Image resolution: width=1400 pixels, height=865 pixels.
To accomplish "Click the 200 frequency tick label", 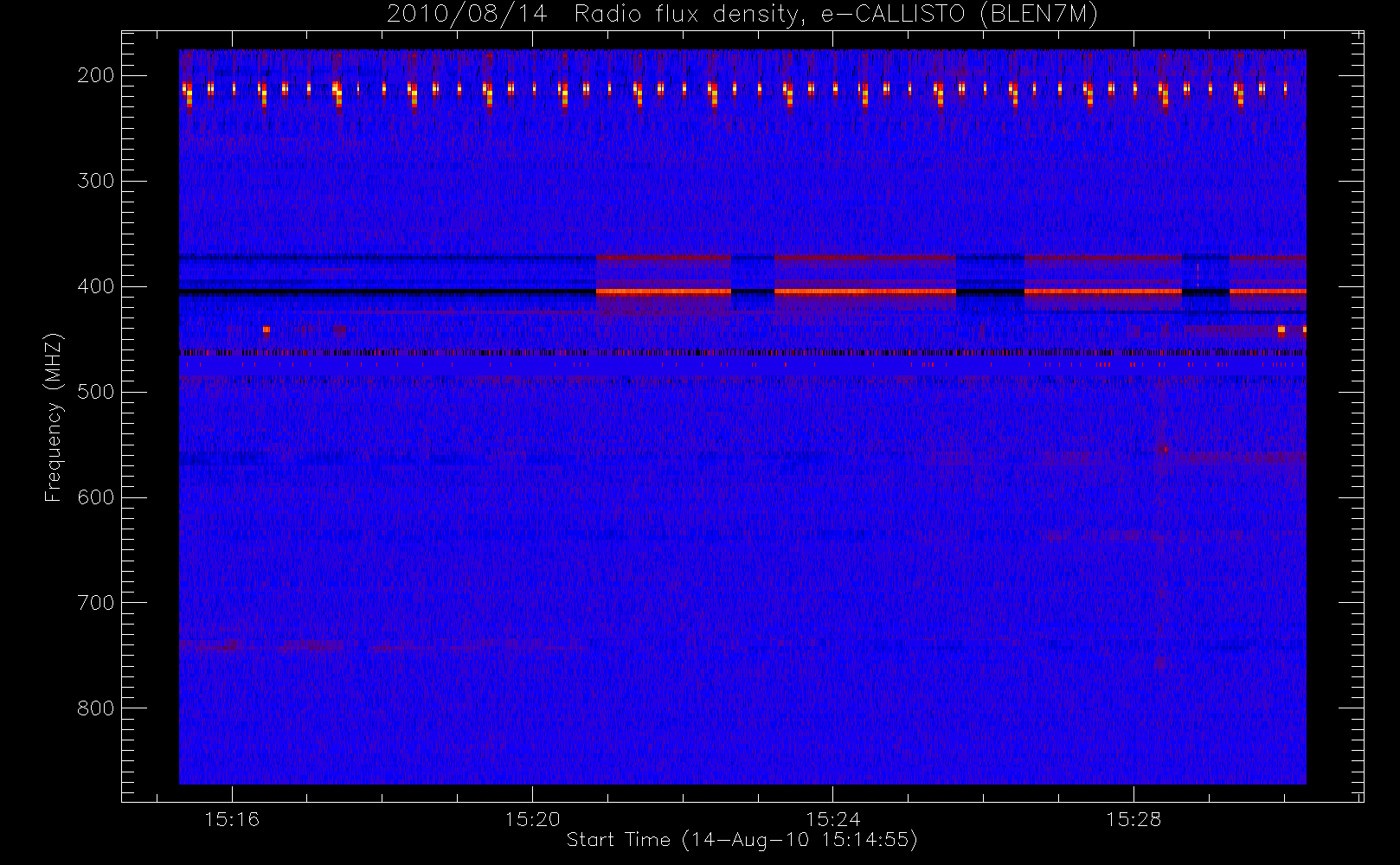I will click(x=96, y=75).
